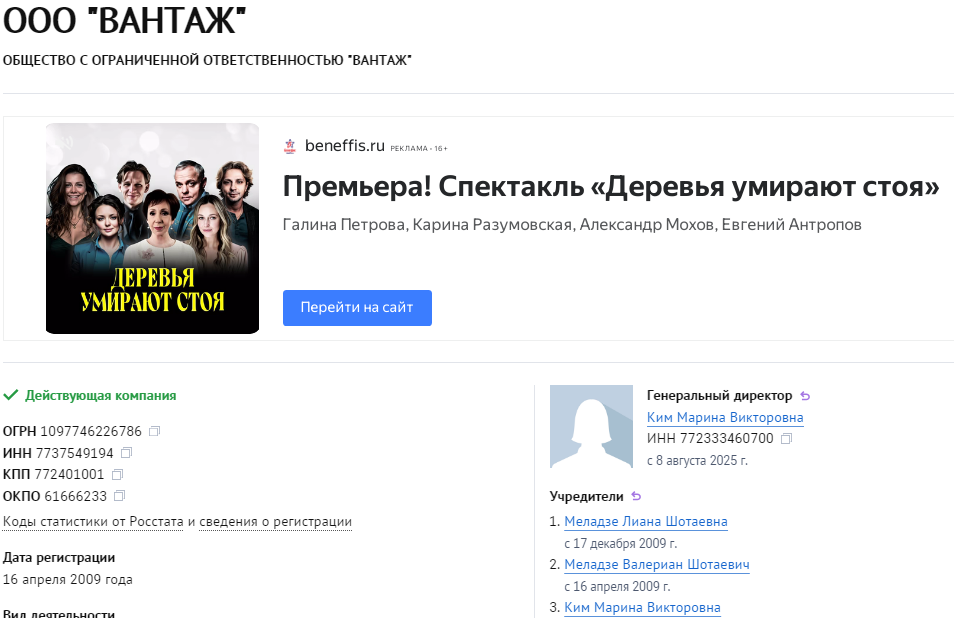The width and height of the screenshot is (954, 618).
Task: Open change history for Генеральный директор
Action: click(x=807, y=395)
